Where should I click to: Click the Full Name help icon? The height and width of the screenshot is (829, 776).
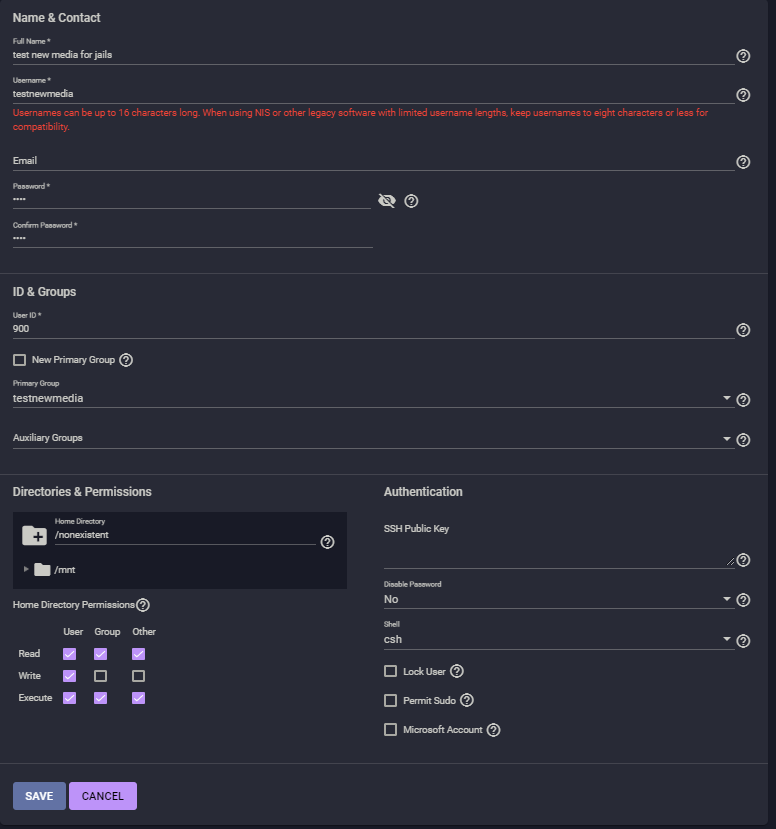(743, 56)
